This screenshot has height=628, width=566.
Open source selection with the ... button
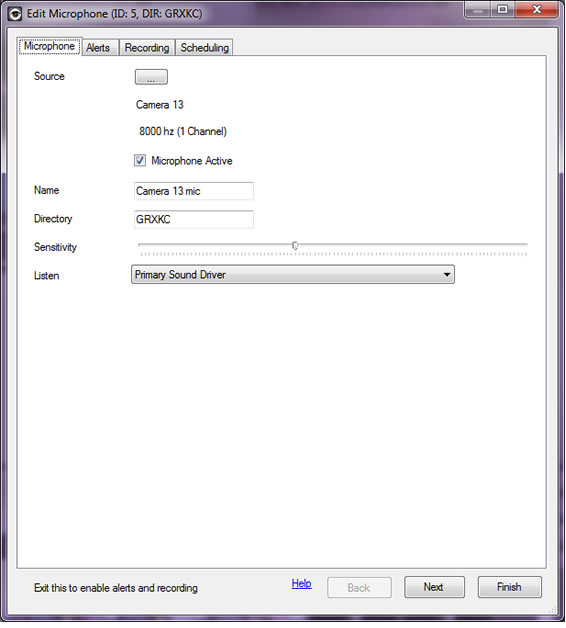click(x=151, y=77)
